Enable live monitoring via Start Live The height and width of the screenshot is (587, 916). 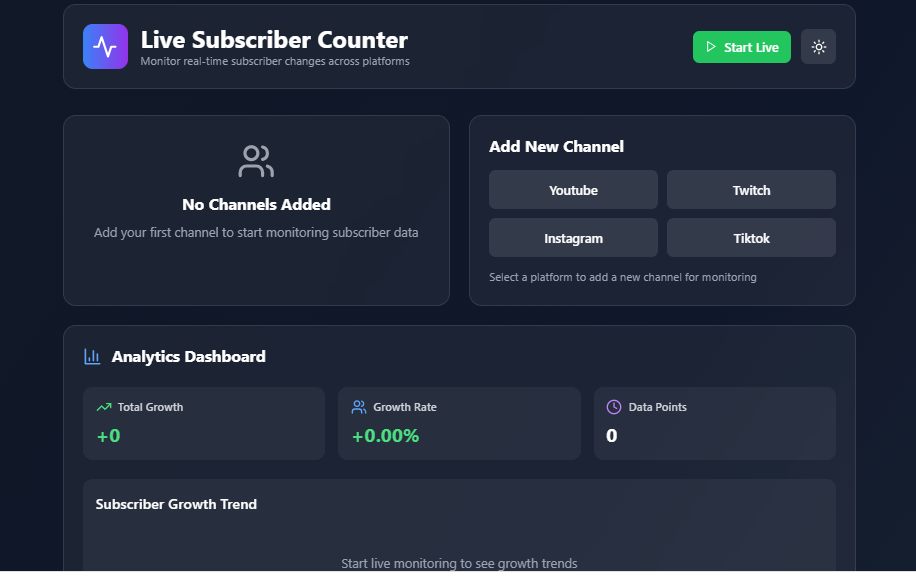(741, 47)
